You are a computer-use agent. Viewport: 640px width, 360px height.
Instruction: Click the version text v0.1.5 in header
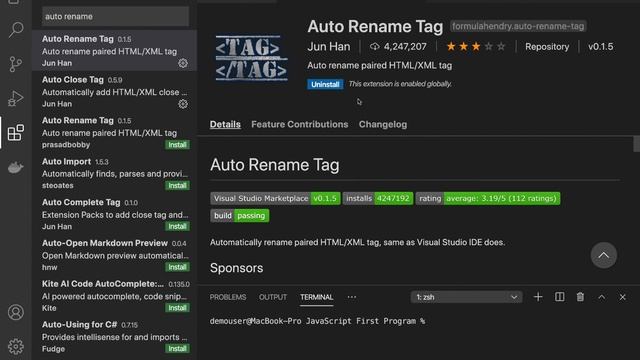coord(600,47)
